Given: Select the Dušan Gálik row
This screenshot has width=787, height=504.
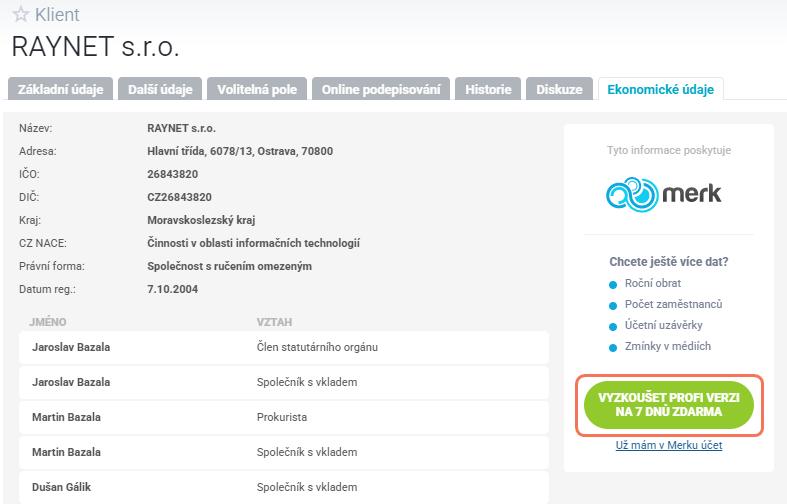Looking at the screenshot, I should tap(284, 487).
